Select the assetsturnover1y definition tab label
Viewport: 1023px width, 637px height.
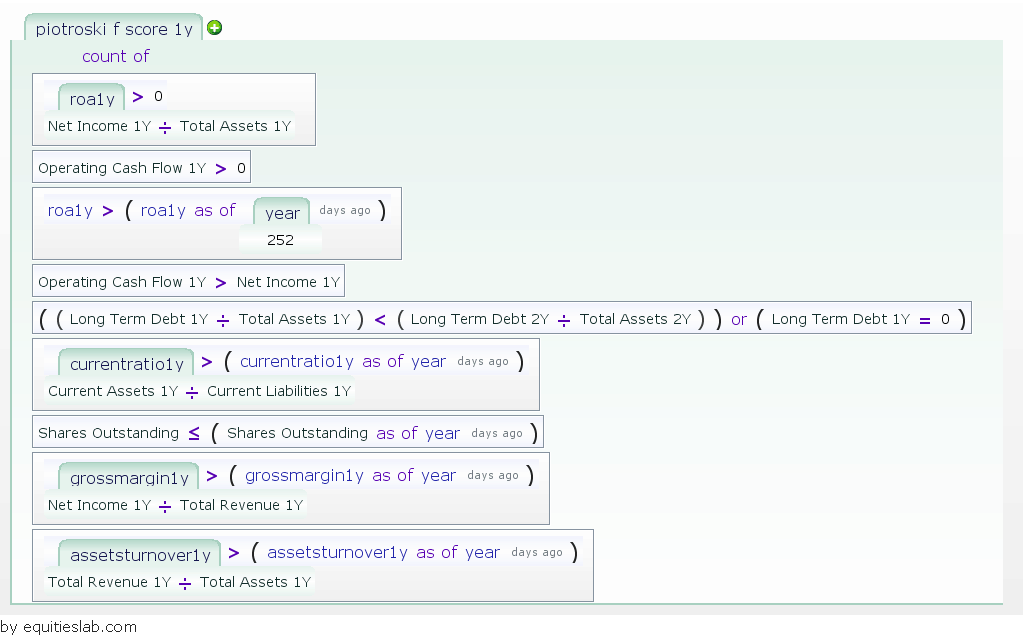pos(140,555)
